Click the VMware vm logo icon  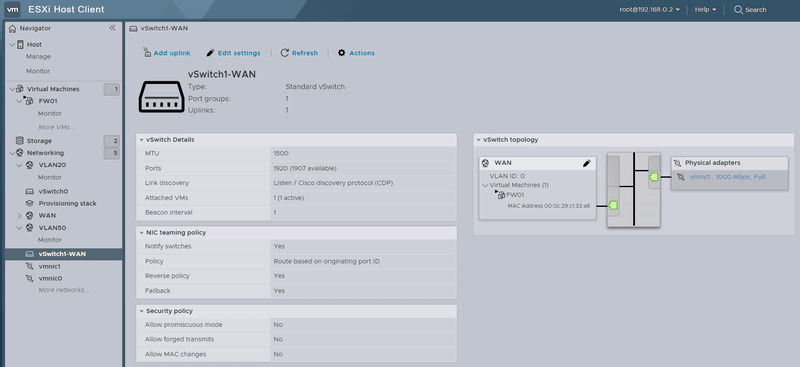12,9
